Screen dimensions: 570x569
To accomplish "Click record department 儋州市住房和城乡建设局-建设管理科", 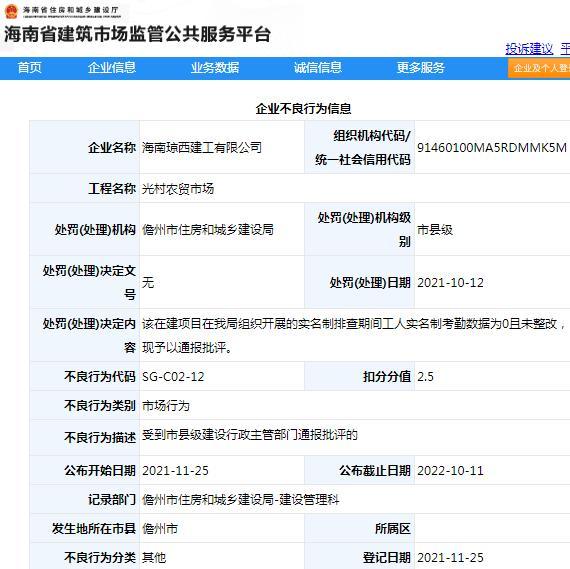I will point(240,500).
